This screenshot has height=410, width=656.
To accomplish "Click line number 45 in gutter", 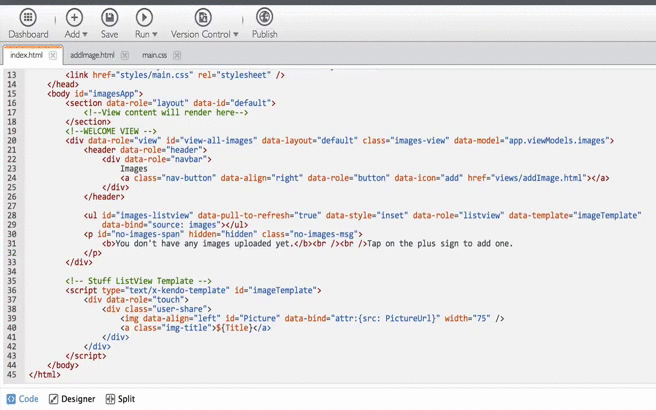I will click(12, 375).
